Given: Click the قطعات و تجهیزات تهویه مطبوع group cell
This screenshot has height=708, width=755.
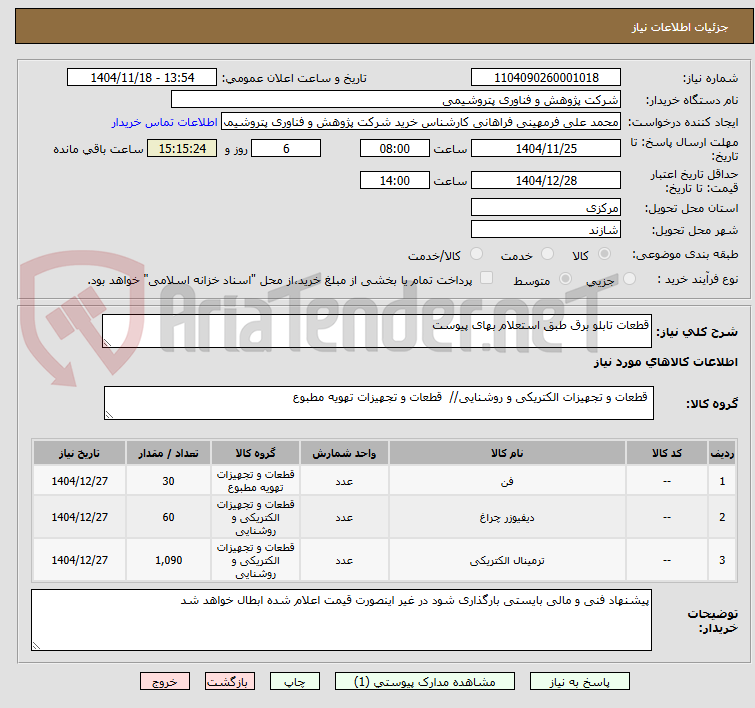Looking at the screenshot, I should 255,481.
